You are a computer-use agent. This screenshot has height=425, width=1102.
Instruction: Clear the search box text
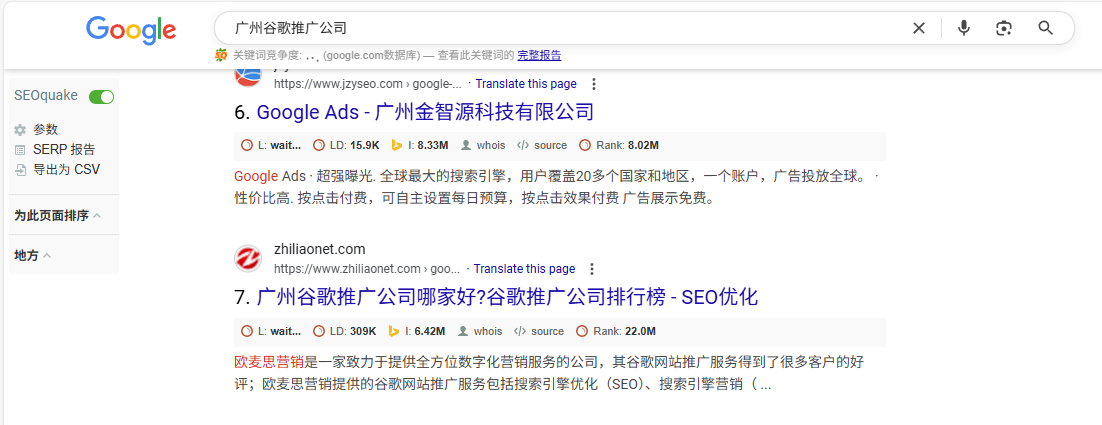coord(919,28)
